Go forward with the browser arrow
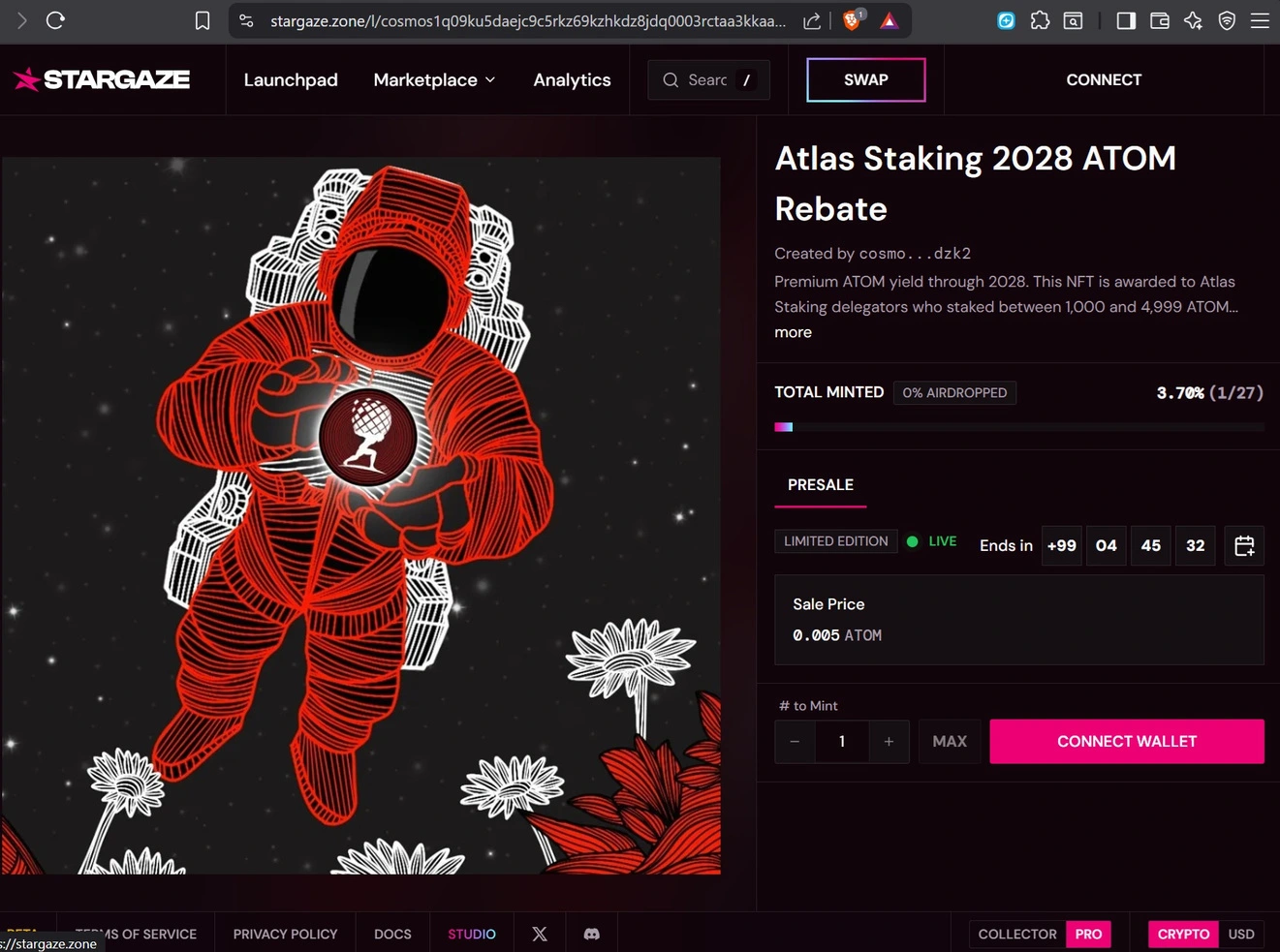The height and width of the screenshot is (952, 1280). tap(21, 20)
